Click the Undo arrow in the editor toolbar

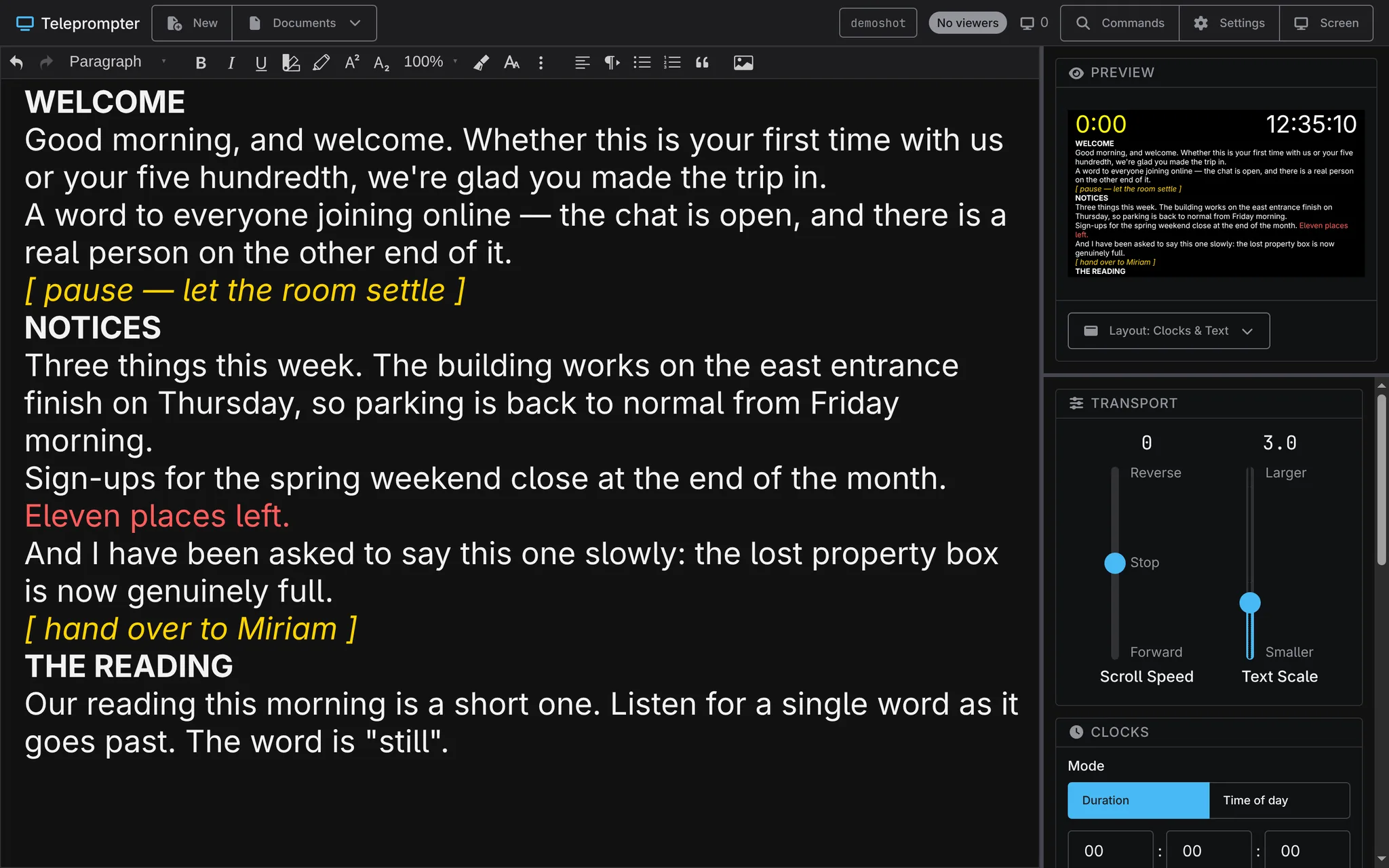pyautogui.click(x=16, y=62)
